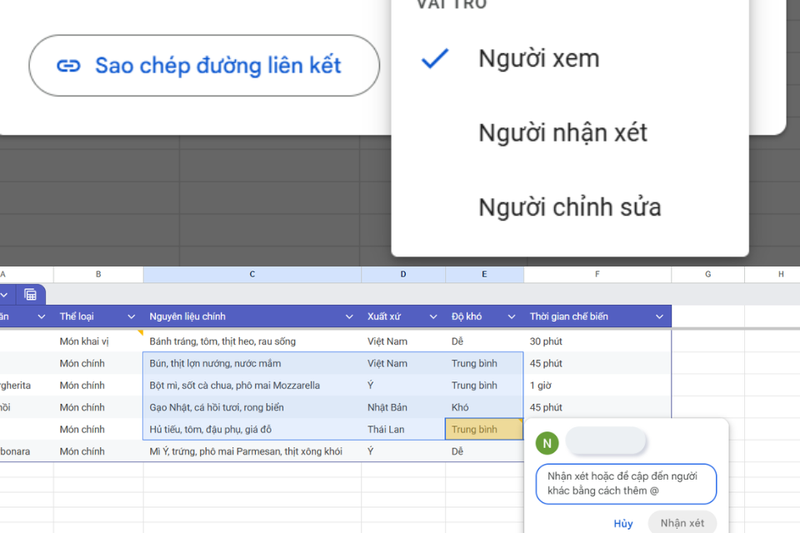Open the Thể loại column filter dropdown
The height and width of the screenshot is (533, 800).
click(x=131, y=317)
